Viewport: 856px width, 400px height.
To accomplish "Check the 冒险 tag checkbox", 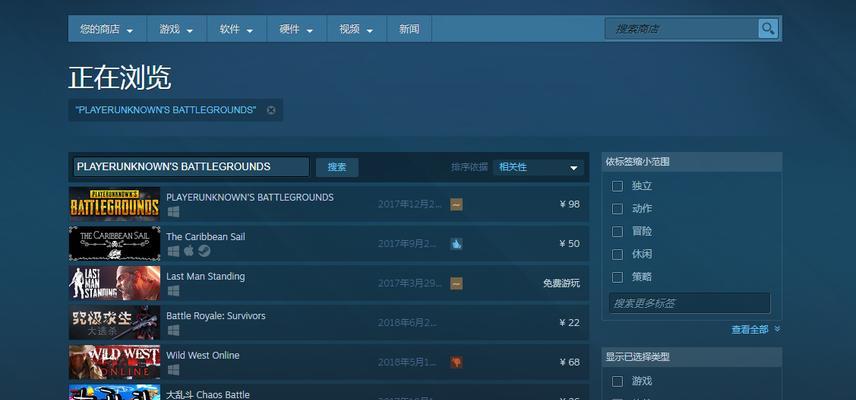I will tap(617, 231).
